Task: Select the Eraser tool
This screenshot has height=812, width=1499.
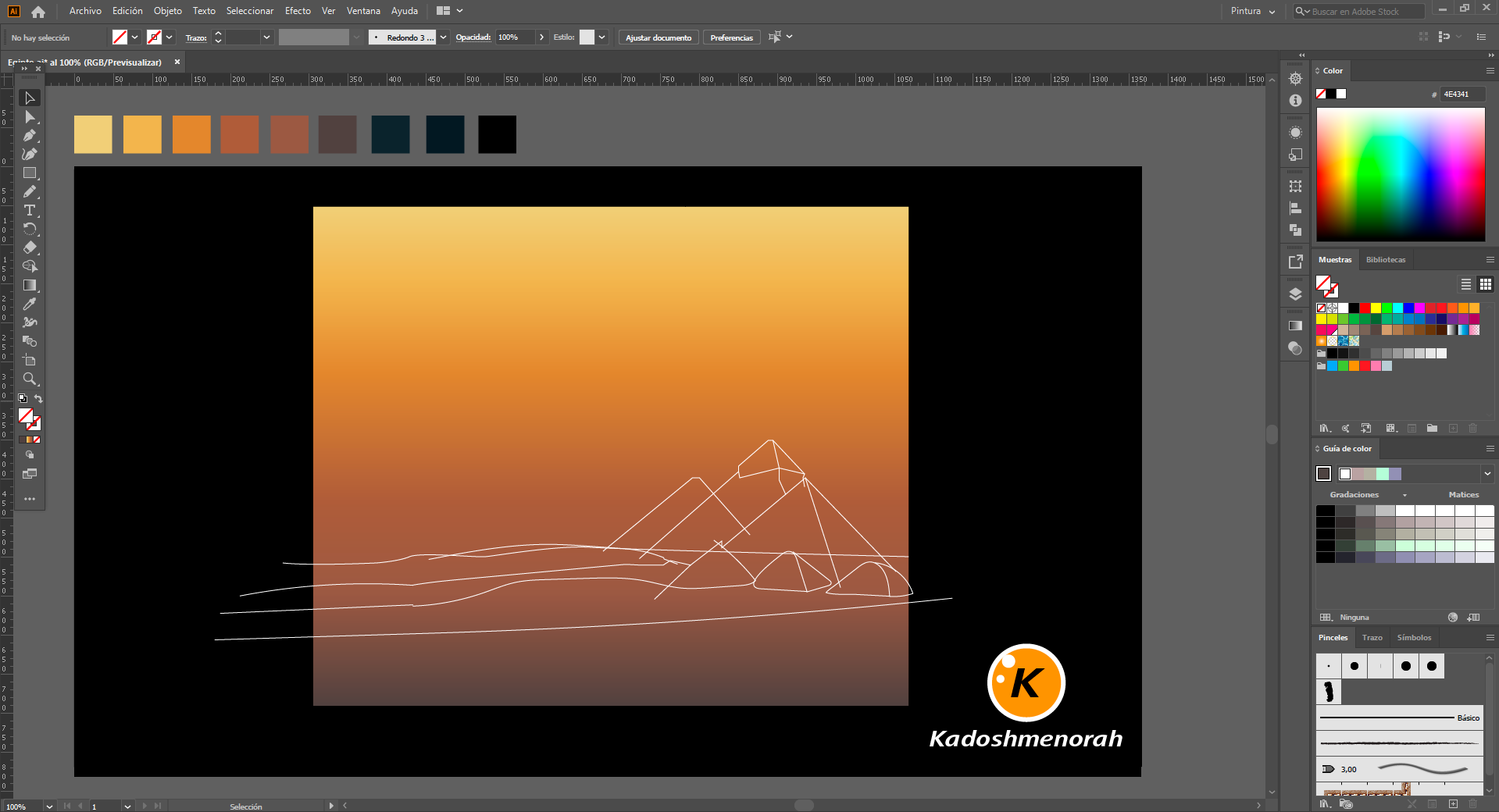Action: point(30,248)
